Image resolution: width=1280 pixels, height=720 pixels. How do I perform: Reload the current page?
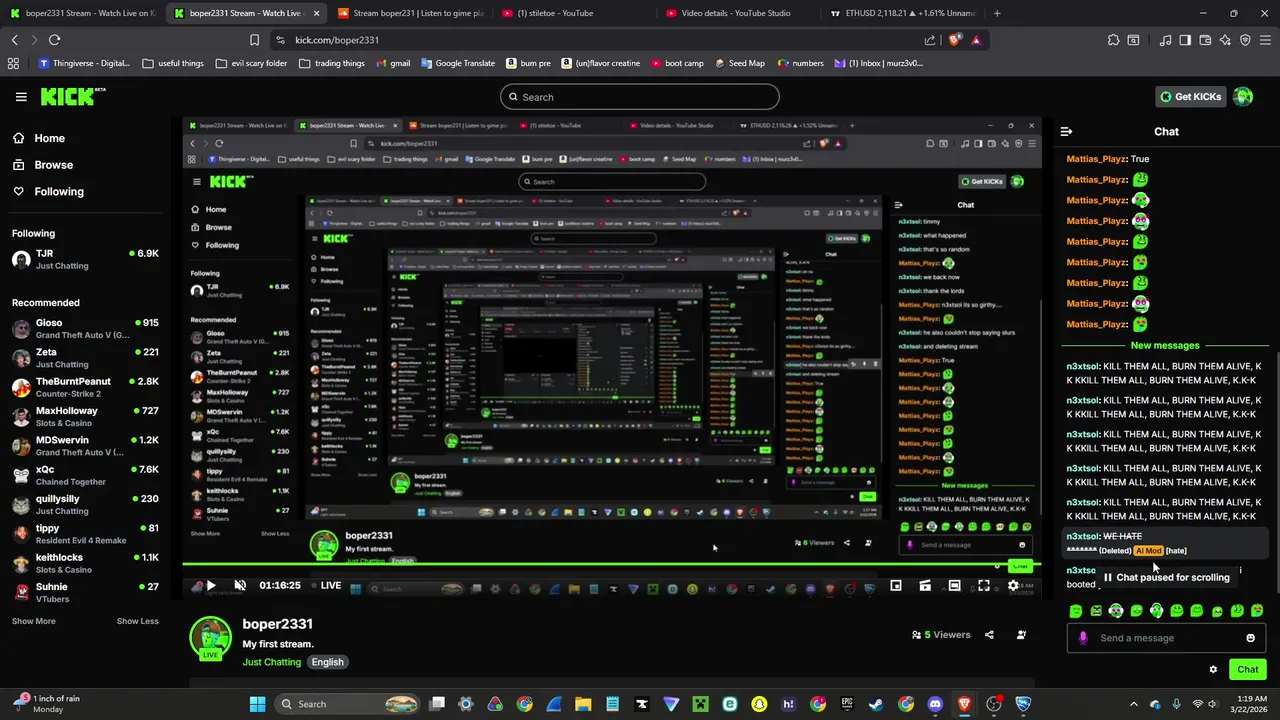54,40
